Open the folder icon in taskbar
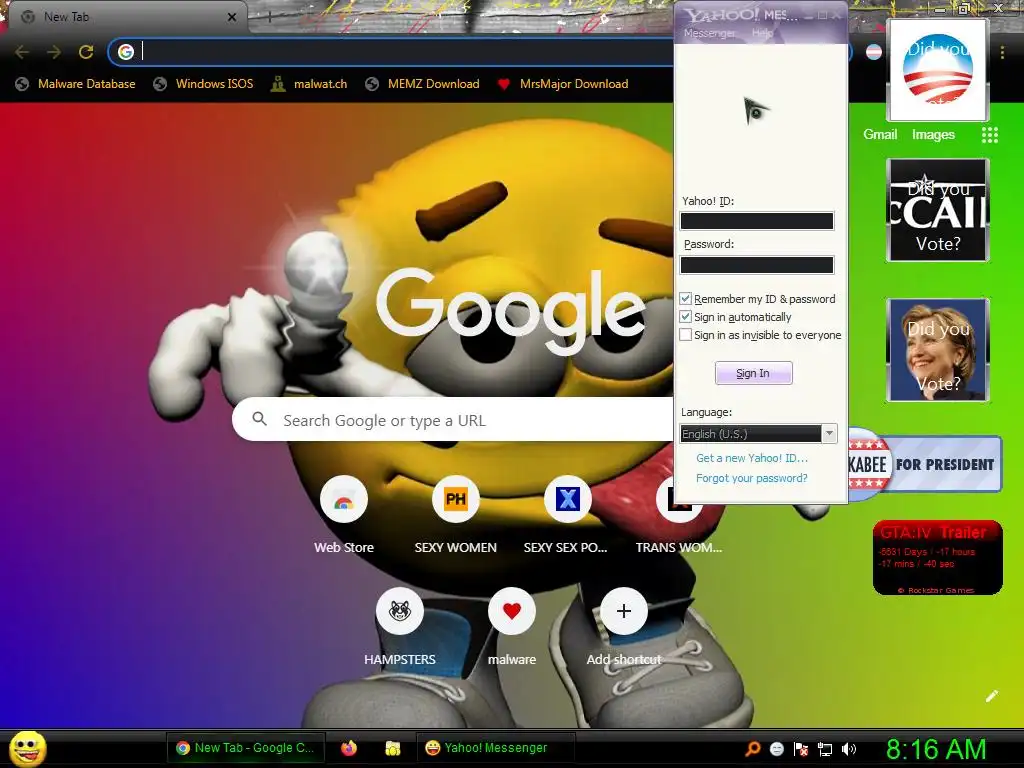The height and width of the screenshot is (768, 1024). tap(392, 748)
